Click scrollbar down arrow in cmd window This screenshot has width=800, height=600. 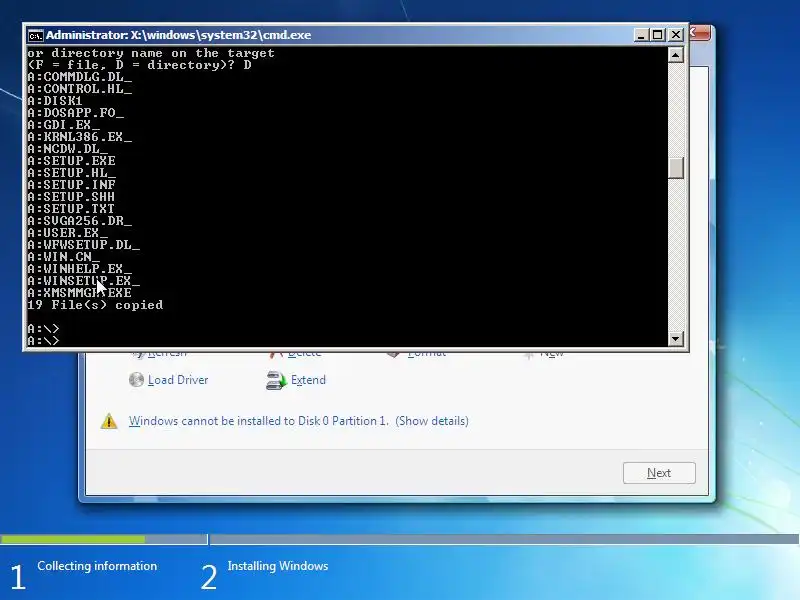676,338
